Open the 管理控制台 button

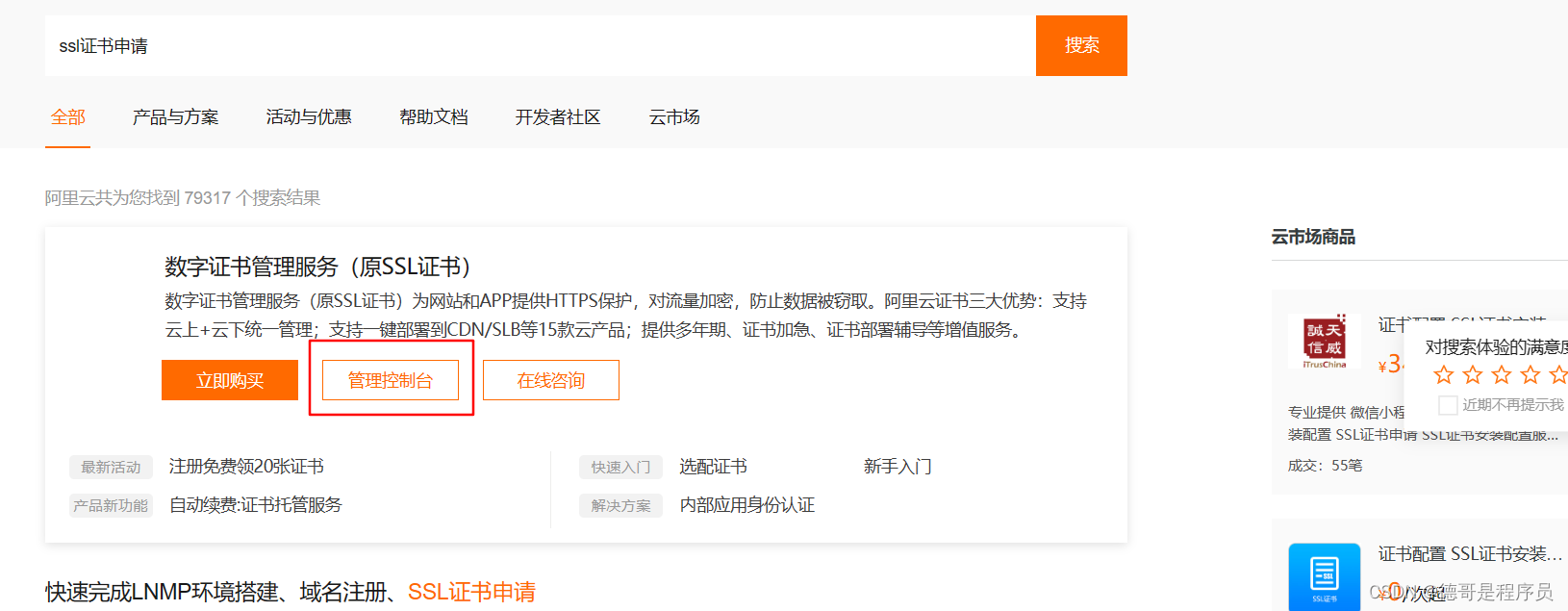(391, 380)
